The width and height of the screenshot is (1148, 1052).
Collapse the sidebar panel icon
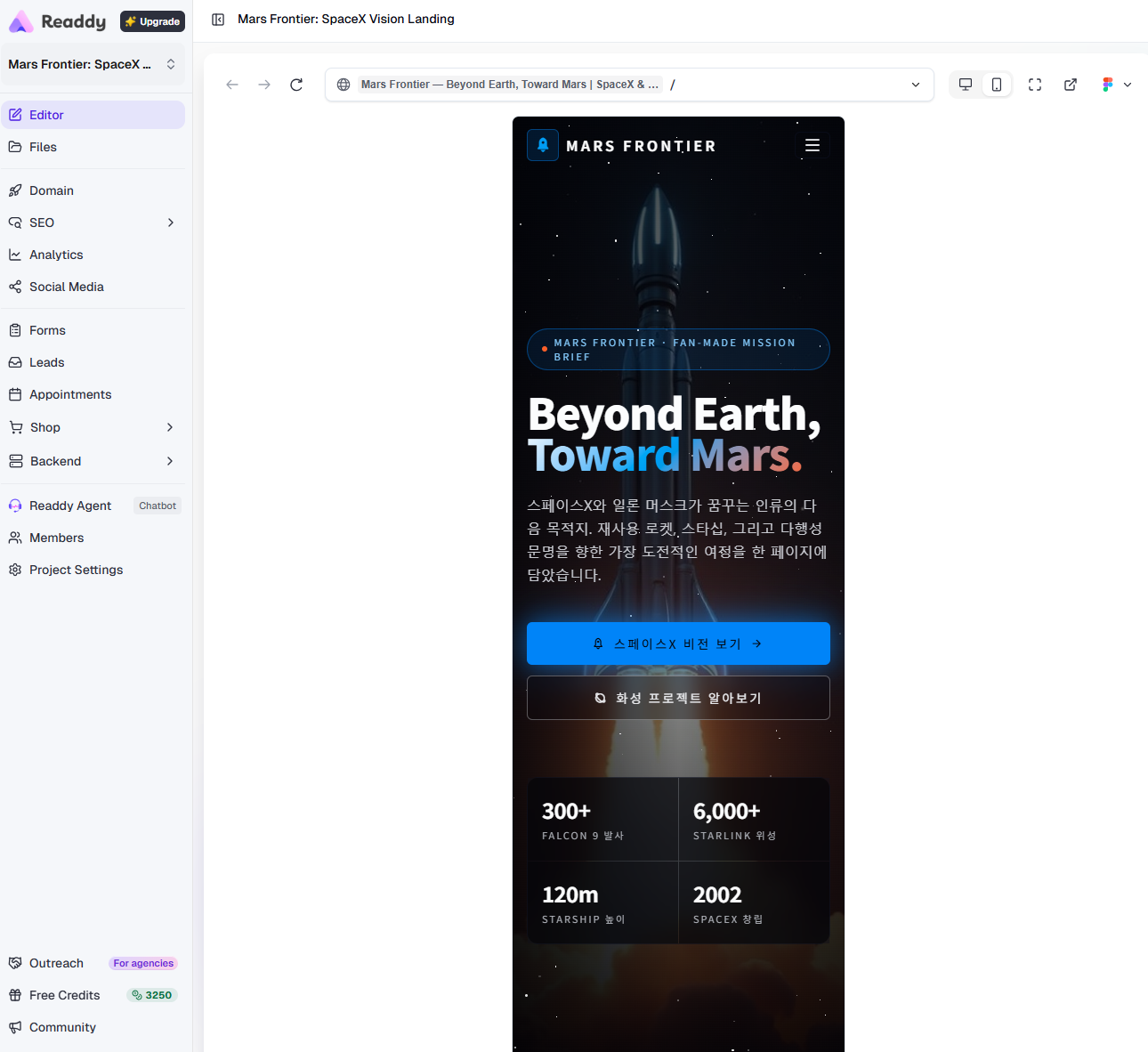(218, 20)
